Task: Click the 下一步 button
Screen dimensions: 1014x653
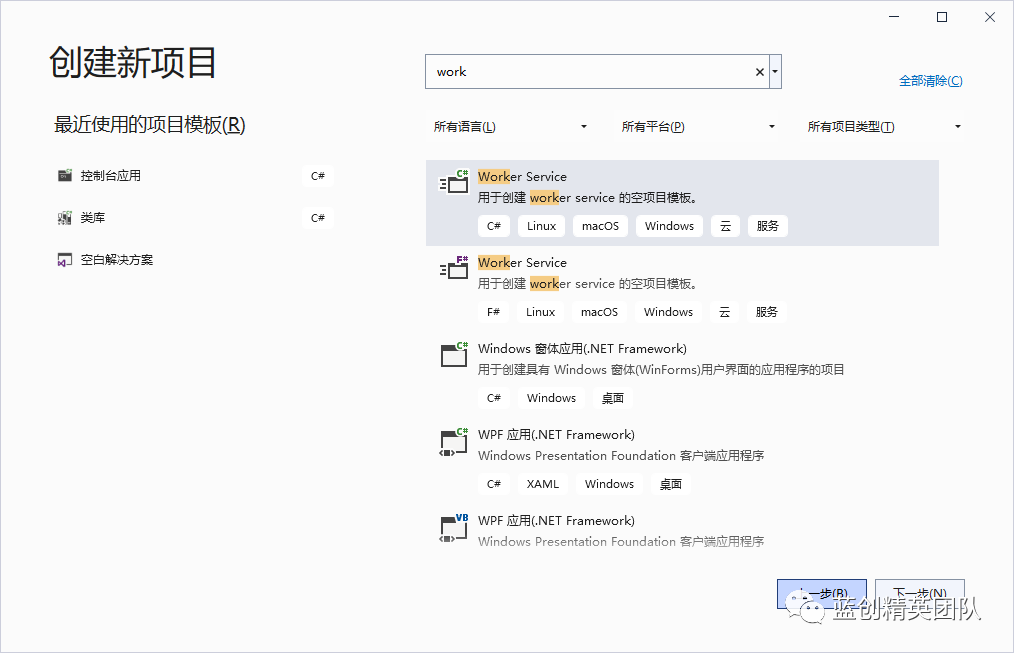Action: pyautogui.click(x=919, y=592)
